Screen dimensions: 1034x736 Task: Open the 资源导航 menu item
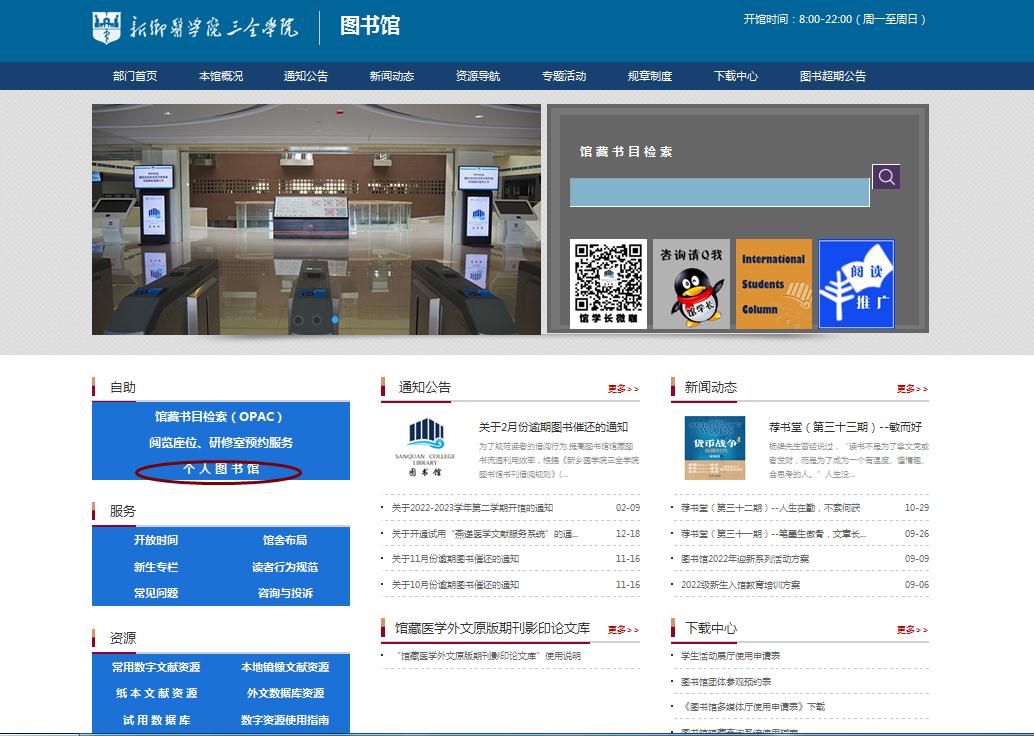[477, 76]
